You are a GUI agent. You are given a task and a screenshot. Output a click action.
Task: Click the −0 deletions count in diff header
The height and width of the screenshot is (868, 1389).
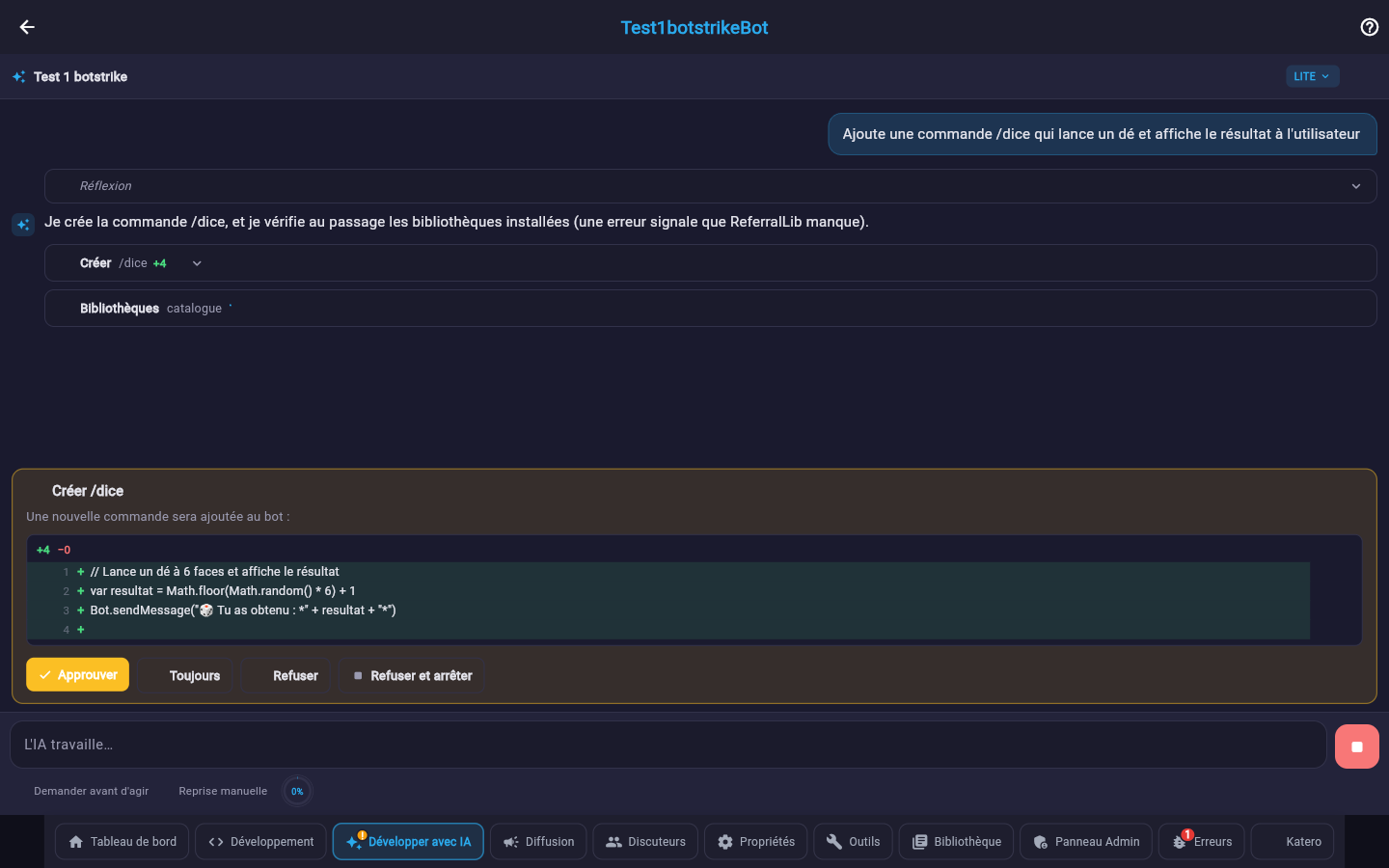pos(64,550)
